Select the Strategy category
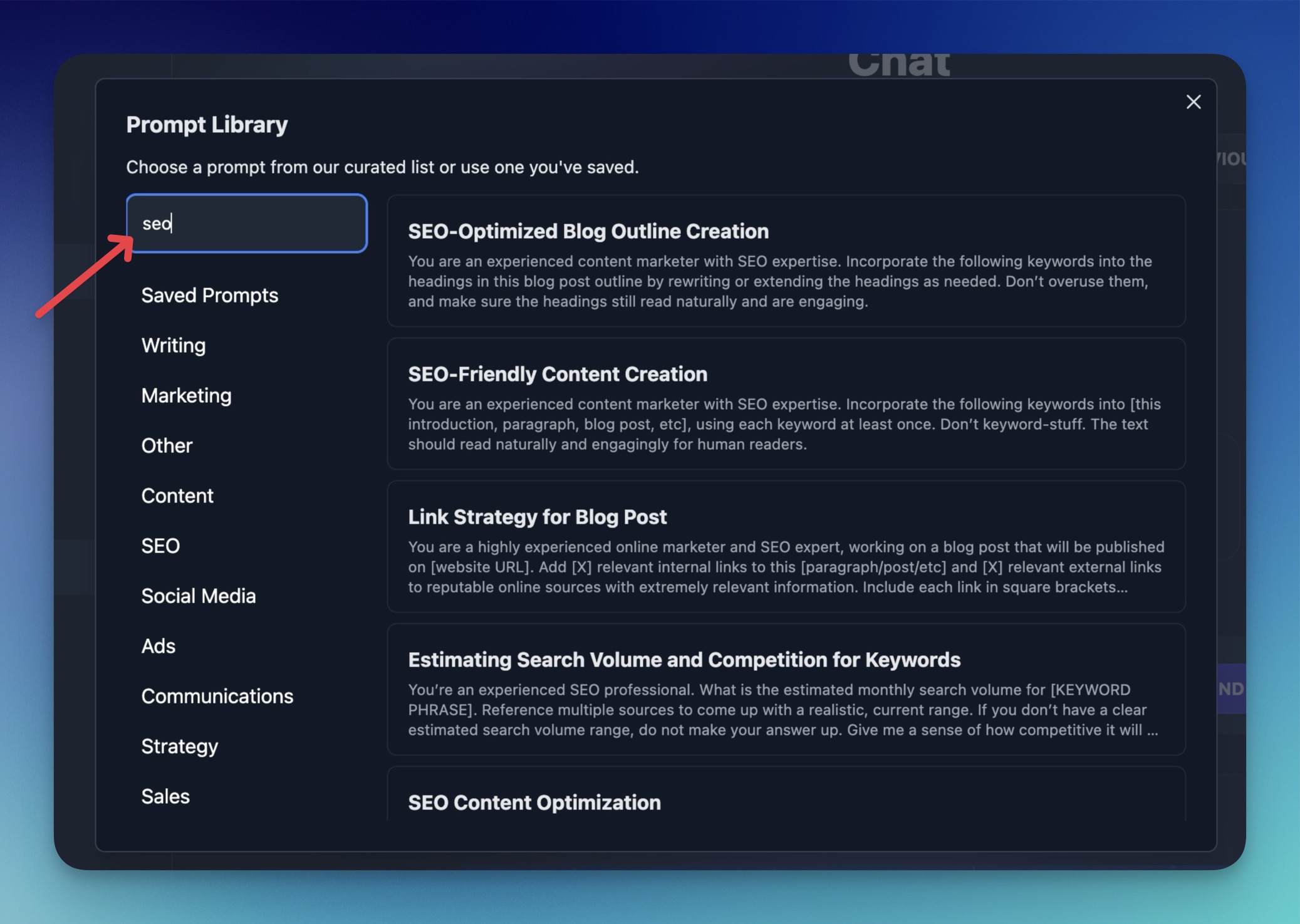 coord(179,746)
